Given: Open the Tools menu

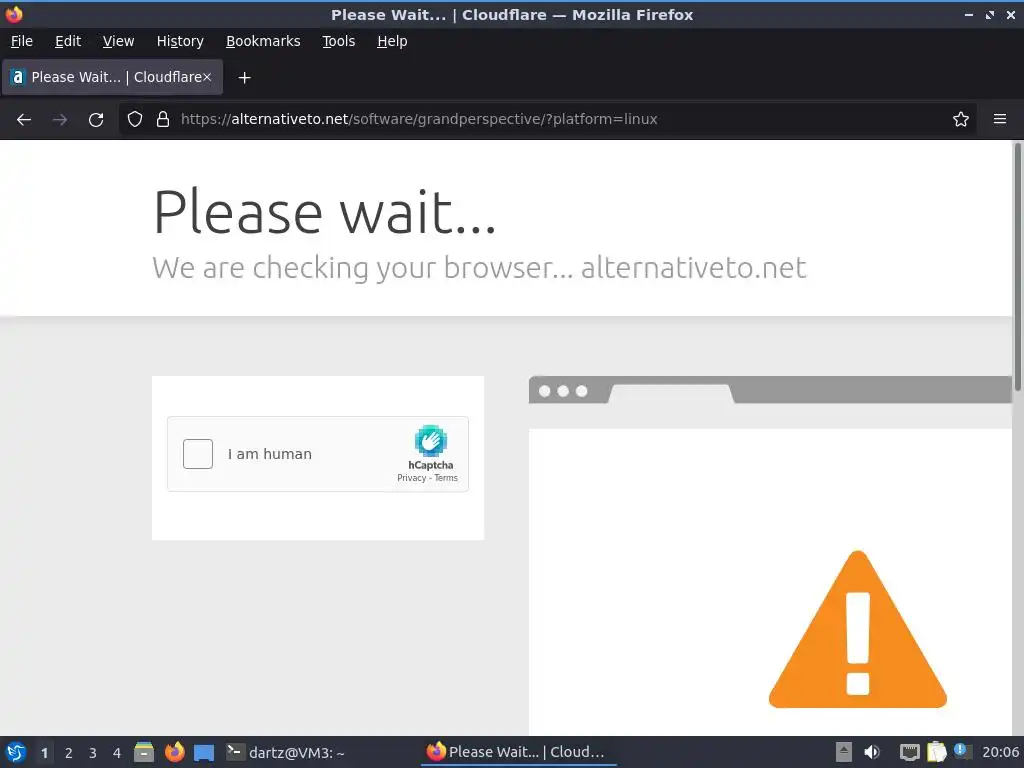Looking at the screenshot, I should click(x=338, y=41).
